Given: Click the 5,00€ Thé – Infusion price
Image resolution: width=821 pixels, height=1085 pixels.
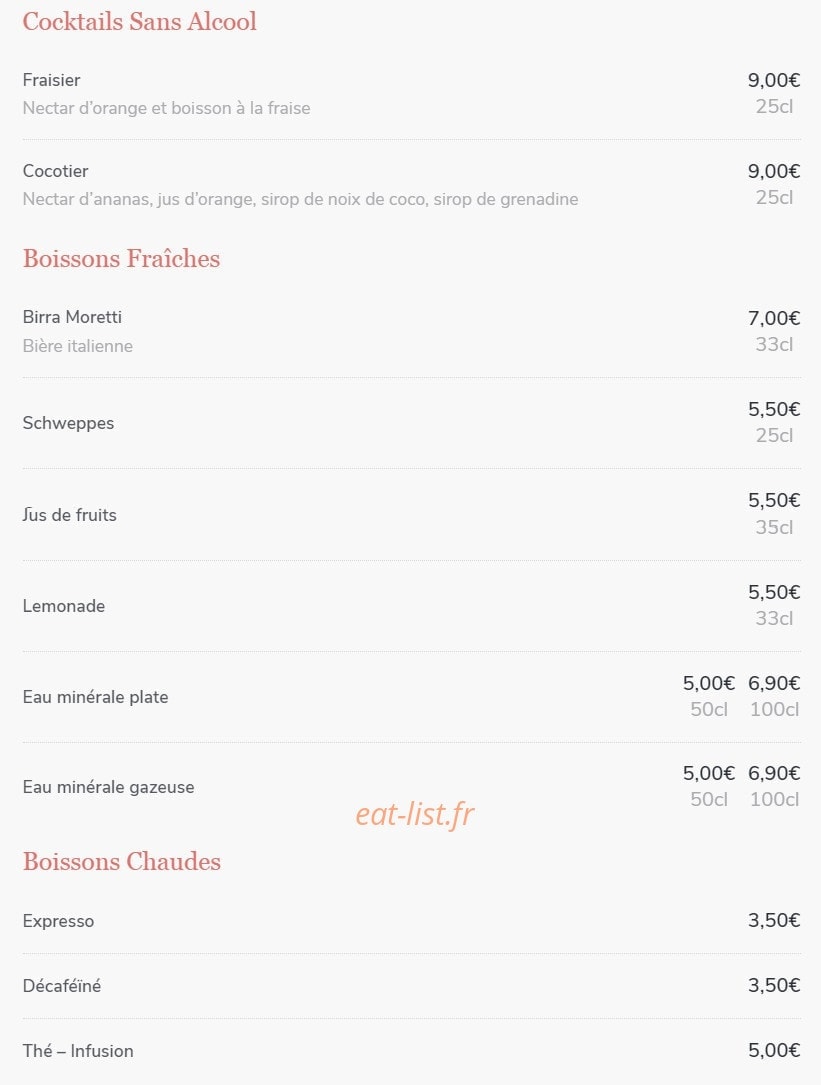Looking at the screenshot, I should (774, 1050).
